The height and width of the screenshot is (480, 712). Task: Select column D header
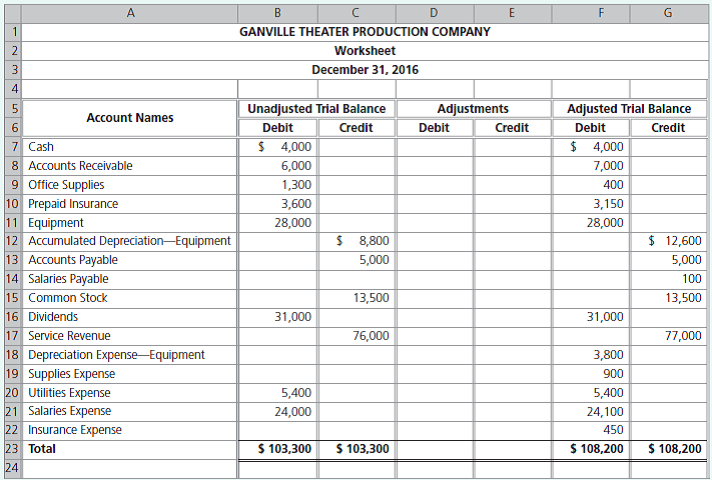coord(434,13)
